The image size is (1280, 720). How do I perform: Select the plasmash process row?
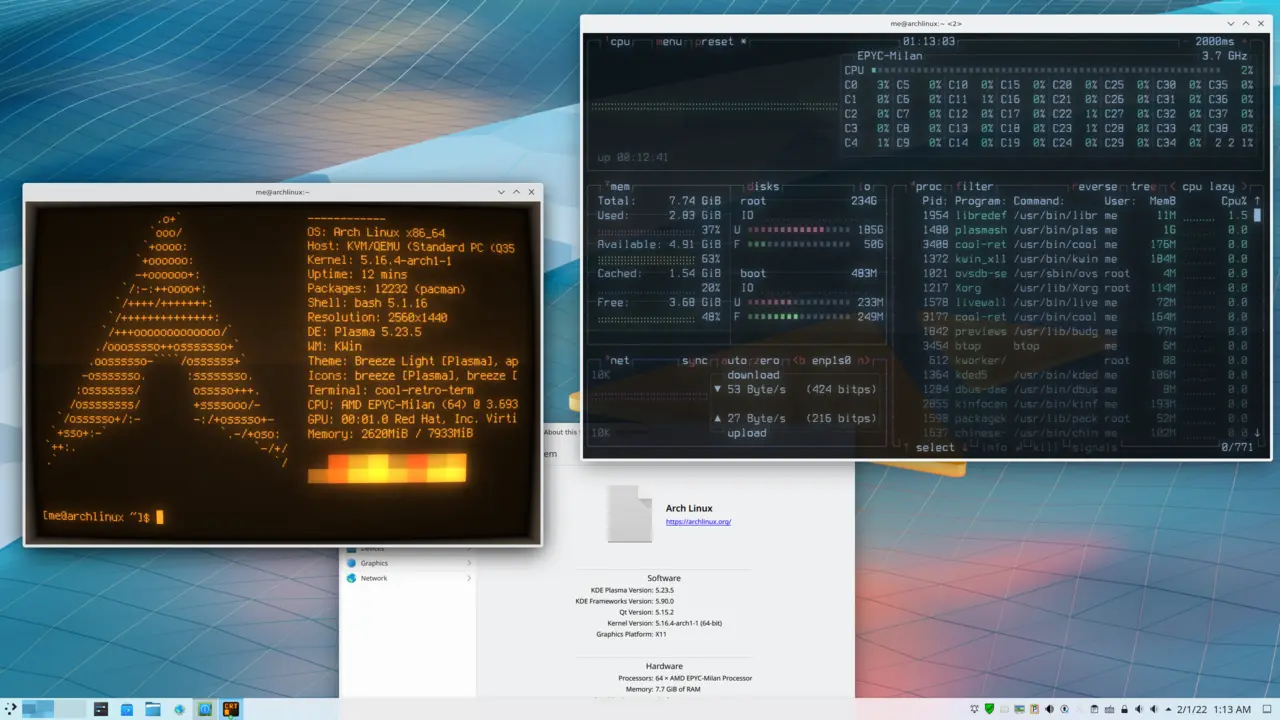click(1085, 230)
